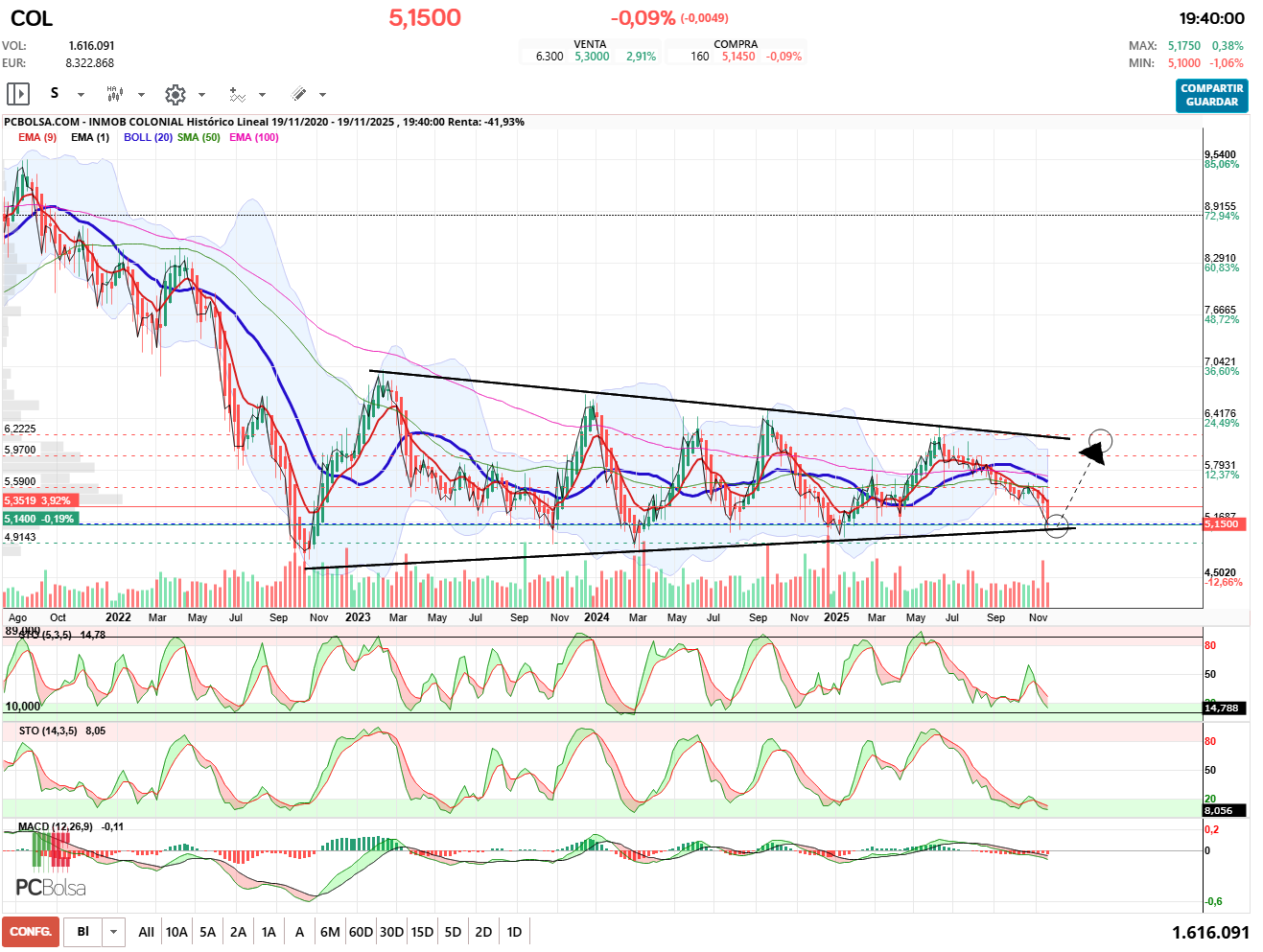Viewport: 1263px width, 952px height.
Task: Expand the BI selector dropdown arrow
Action: click(x=114, y=932)
